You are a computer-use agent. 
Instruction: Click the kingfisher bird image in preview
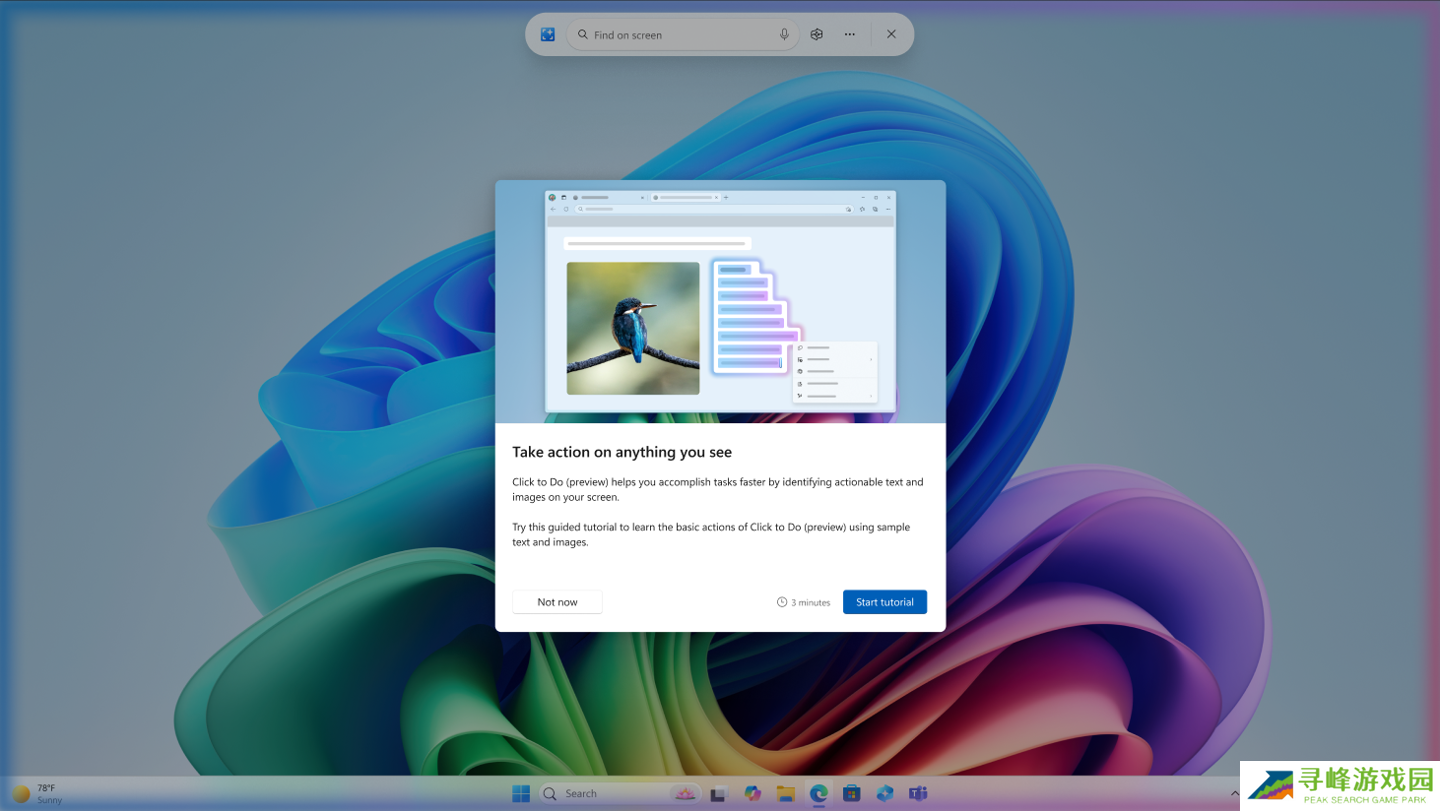(633, 328)
